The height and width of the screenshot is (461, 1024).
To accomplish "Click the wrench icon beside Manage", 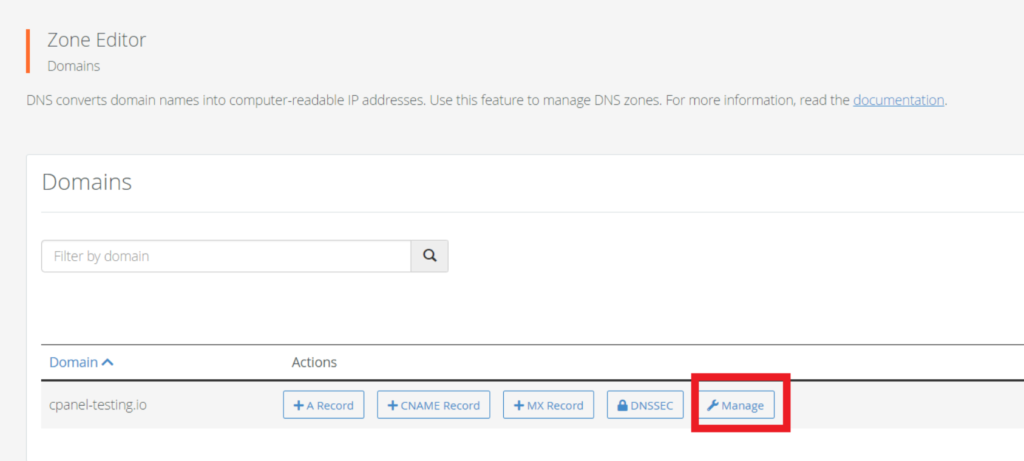I will [x=713, y=405].
